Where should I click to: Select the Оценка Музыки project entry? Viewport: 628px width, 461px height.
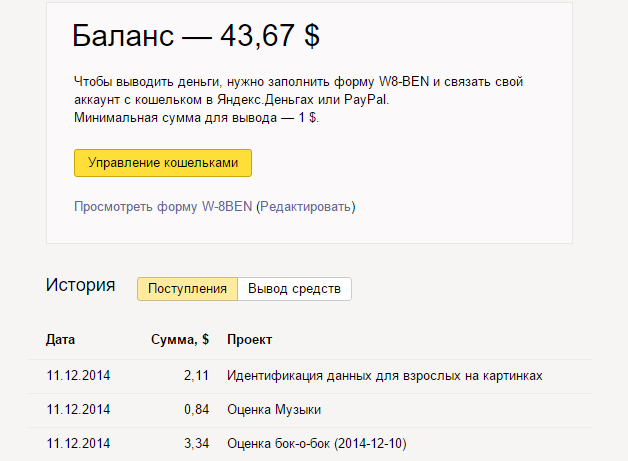tap(274, 409)
